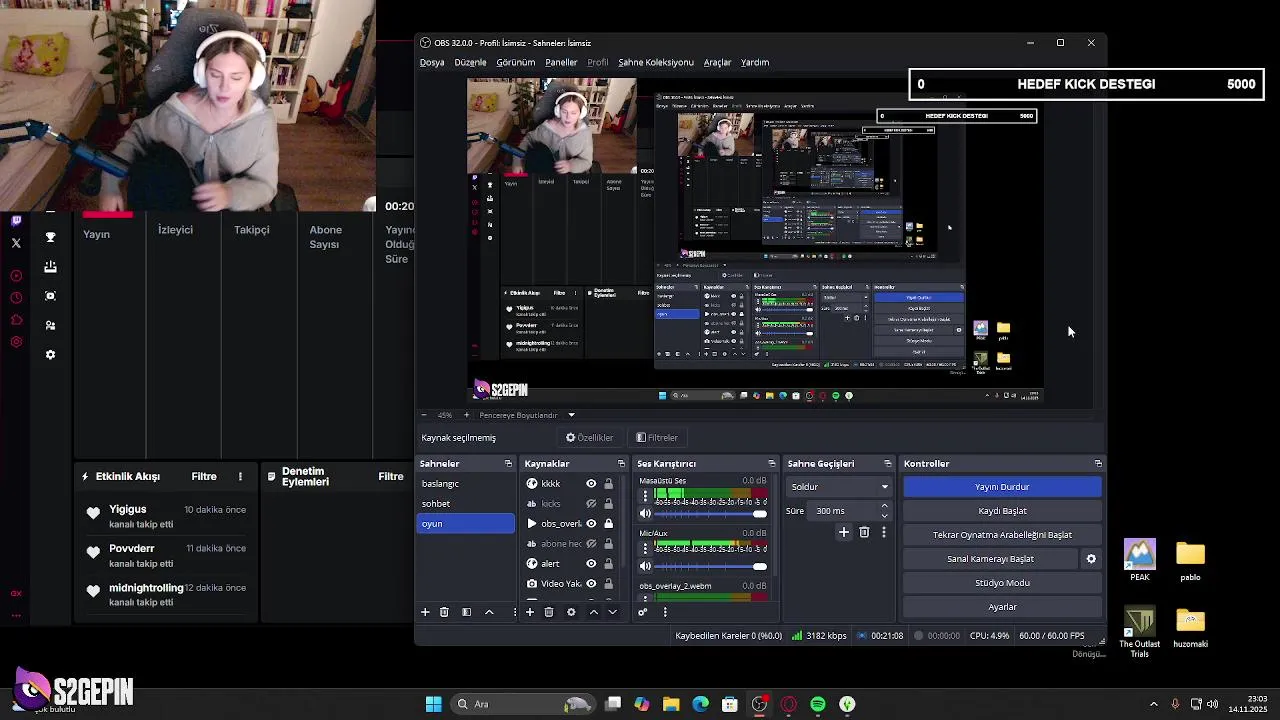Open Araçlar menu
Image resolution: width=1280 pixels, height=720 pixels.
pos(717,62)
